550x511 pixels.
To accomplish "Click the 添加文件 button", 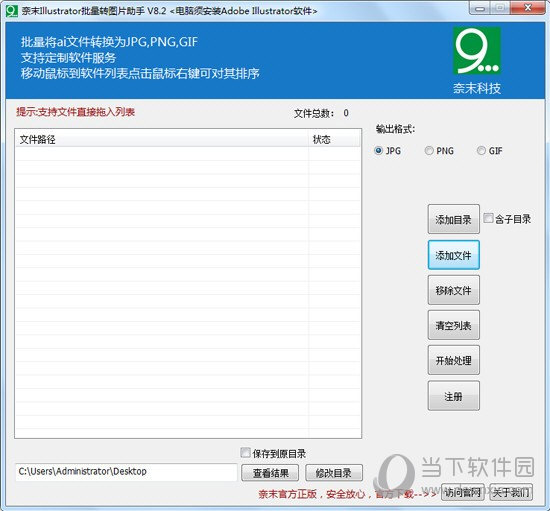I will point(453,255).
